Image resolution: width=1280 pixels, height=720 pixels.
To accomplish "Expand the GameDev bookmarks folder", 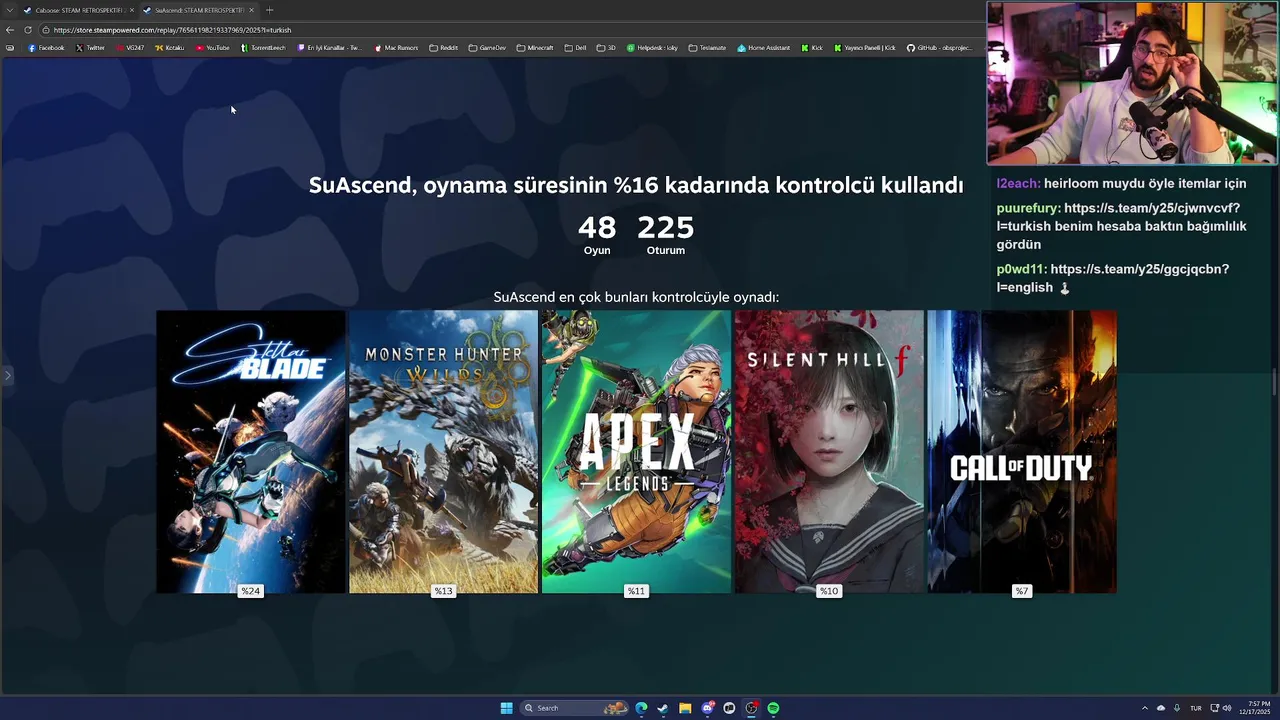I will (x=487, y=48).
